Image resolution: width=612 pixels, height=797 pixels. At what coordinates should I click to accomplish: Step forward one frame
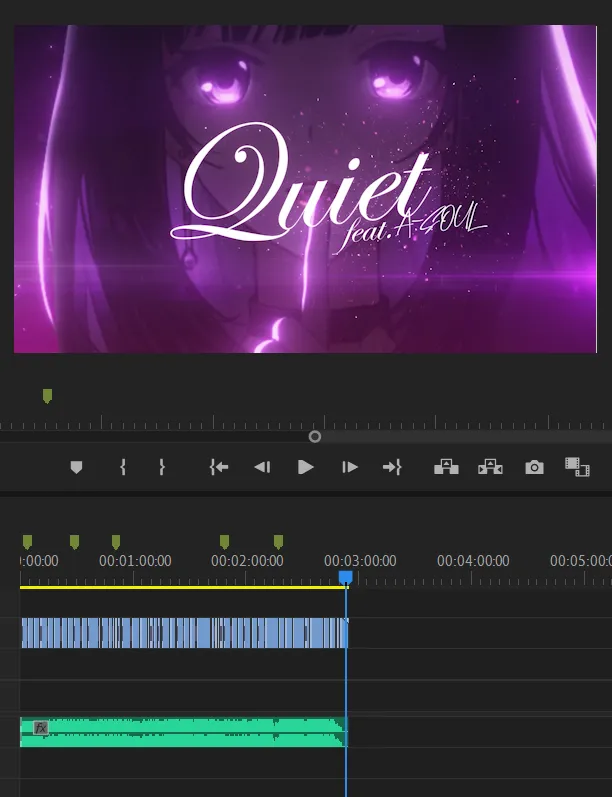click(x=349, y=467)
